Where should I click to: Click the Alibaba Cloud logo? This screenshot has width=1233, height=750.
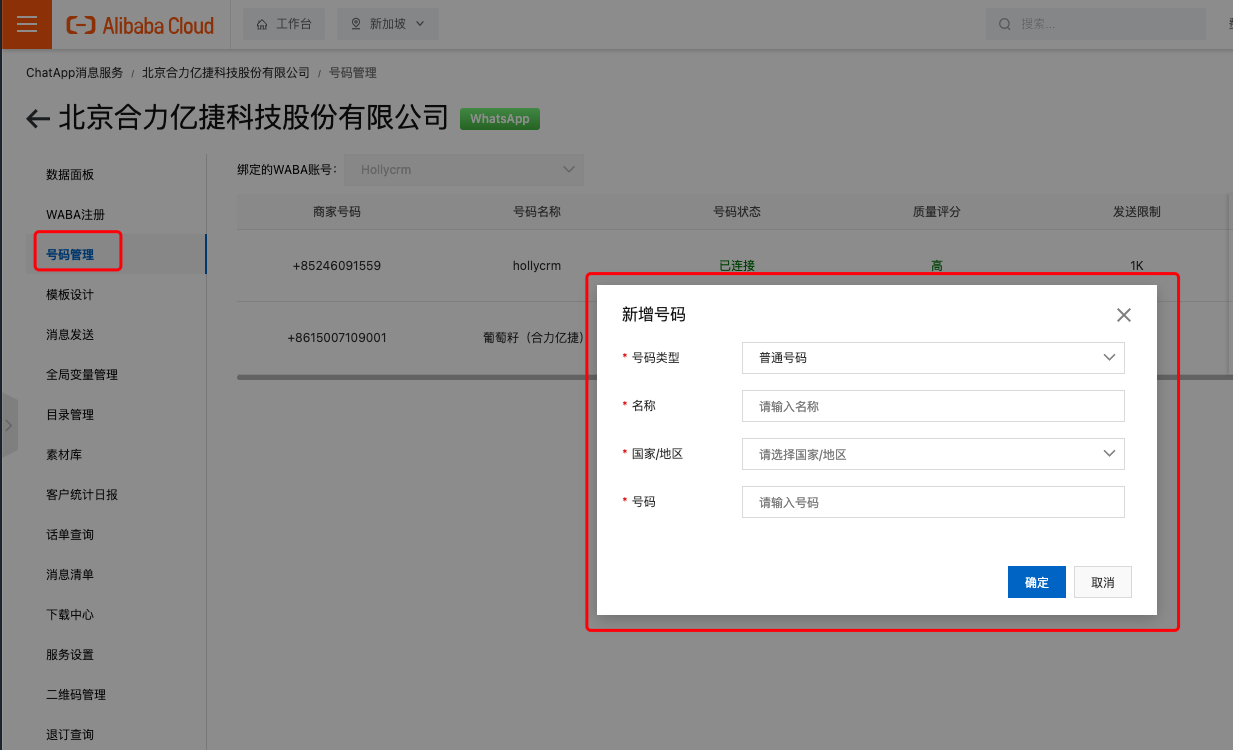click(140, 25)
